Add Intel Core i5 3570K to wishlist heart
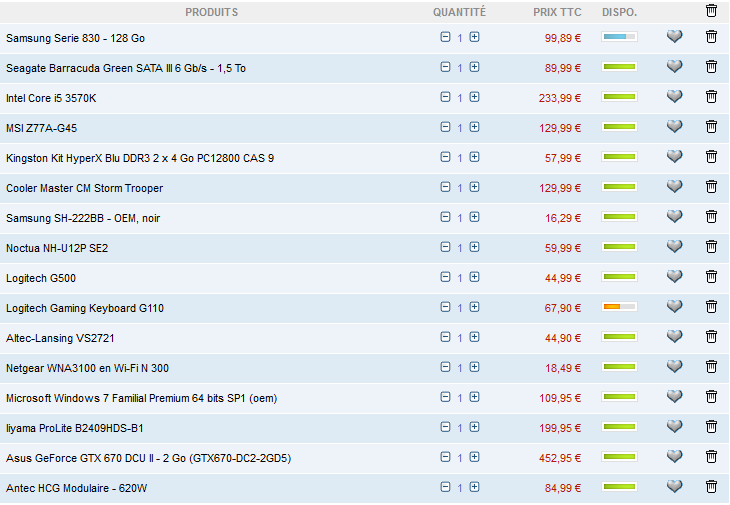The image size is (730, 505). tap(674, 97)
